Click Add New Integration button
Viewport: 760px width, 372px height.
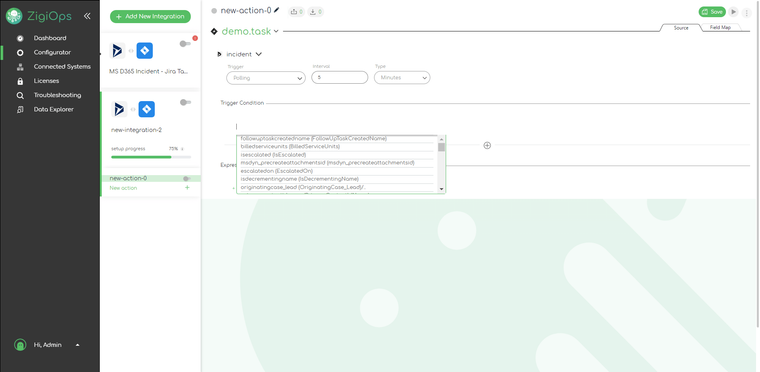pyautogui.click(x=150, y=16)
